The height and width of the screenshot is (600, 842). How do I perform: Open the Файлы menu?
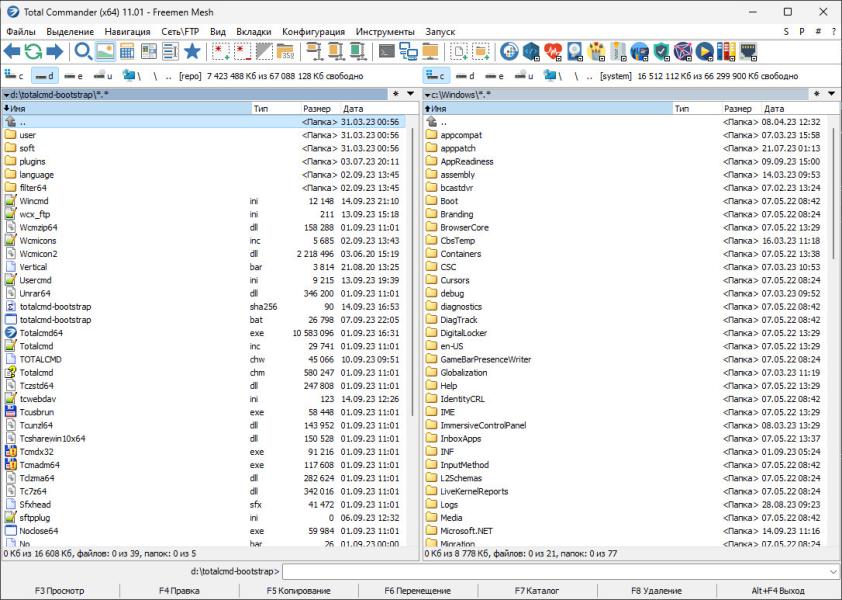tap(21, 32)
